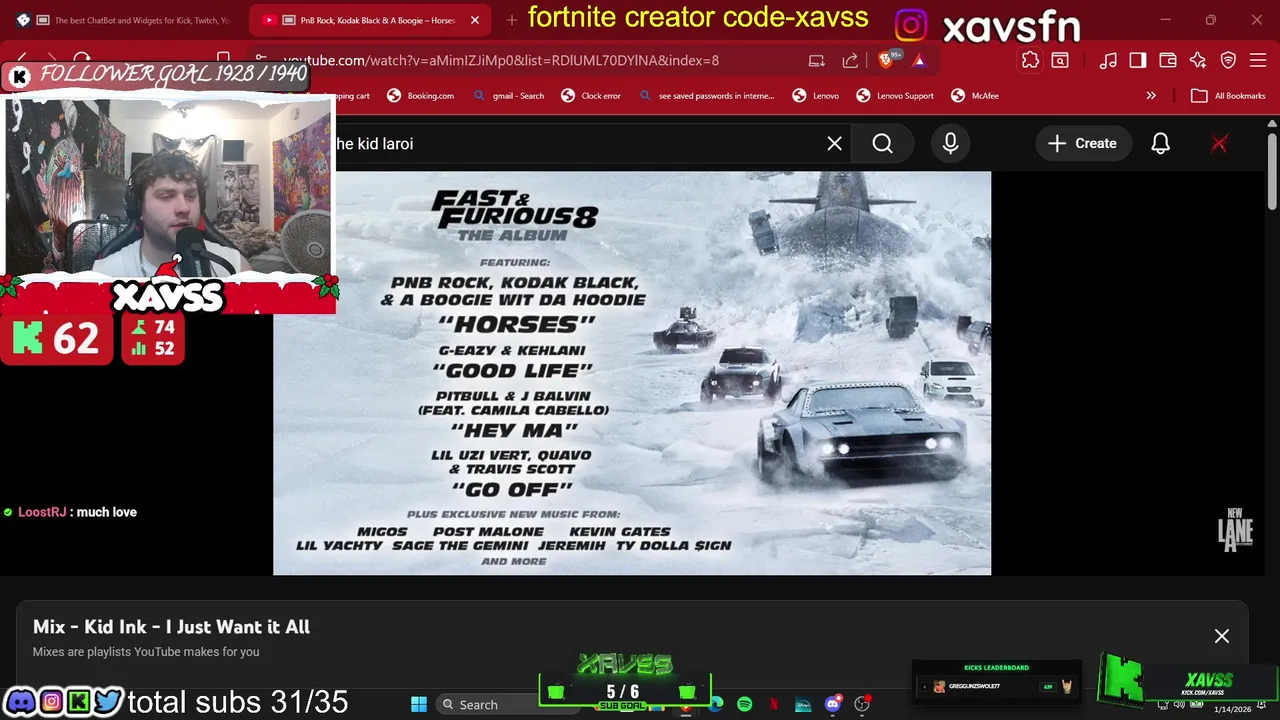Screen dimensions: 1280x720
Task: Switch to the best ChatBot and Widgets tab
Action: coord(125,20)
